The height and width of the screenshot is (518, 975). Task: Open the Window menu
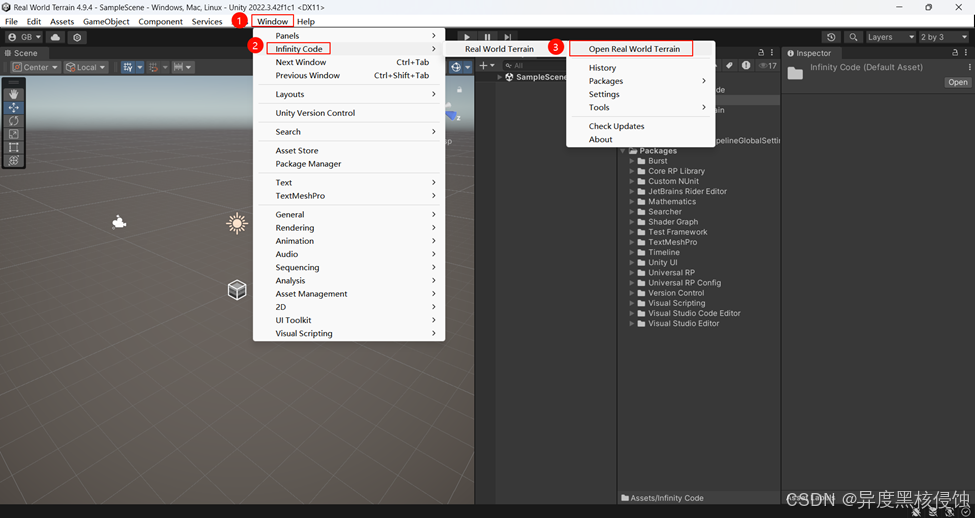click(272, 21)
